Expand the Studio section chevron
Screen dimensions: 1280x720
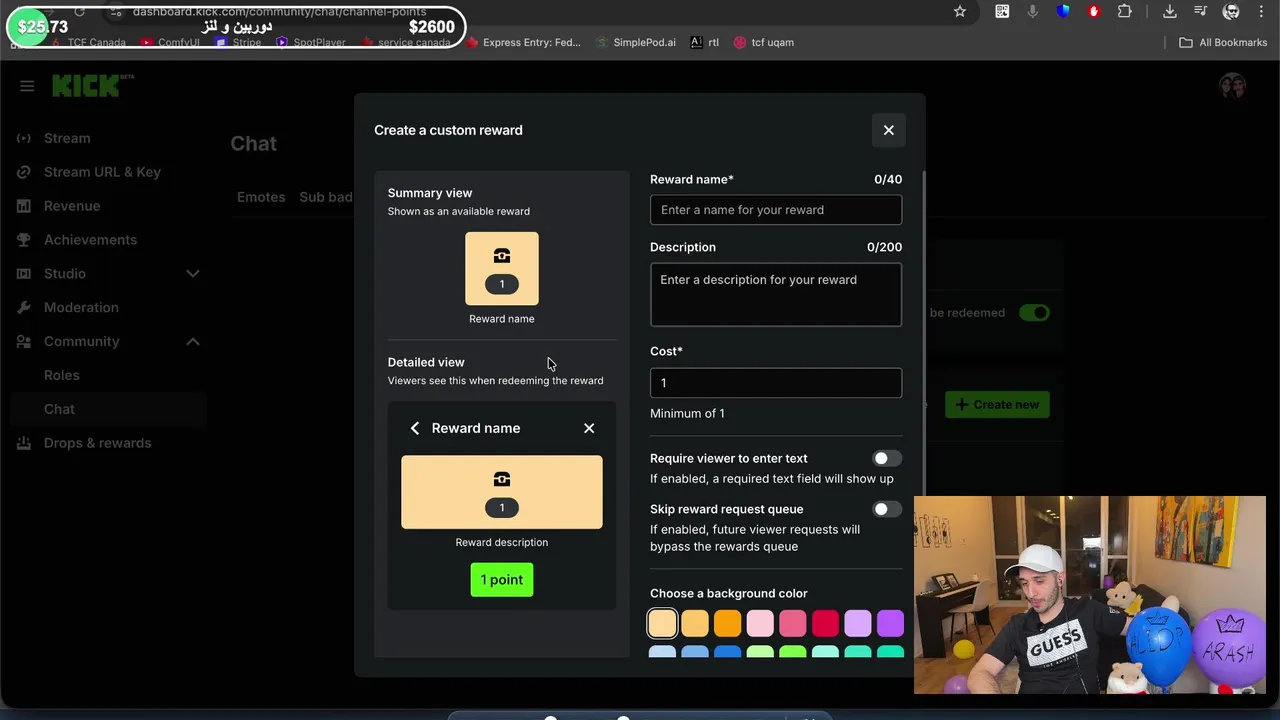point(193,274)
